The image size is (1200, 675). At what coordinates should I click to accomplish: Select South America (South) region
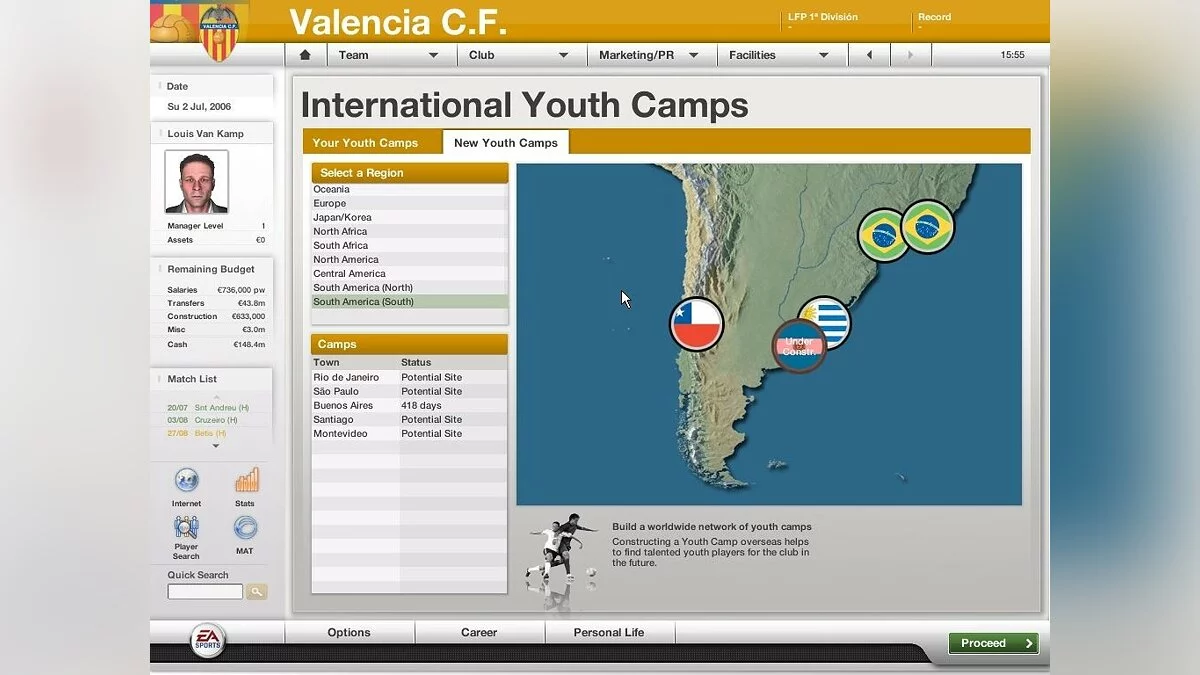point(410,301)
